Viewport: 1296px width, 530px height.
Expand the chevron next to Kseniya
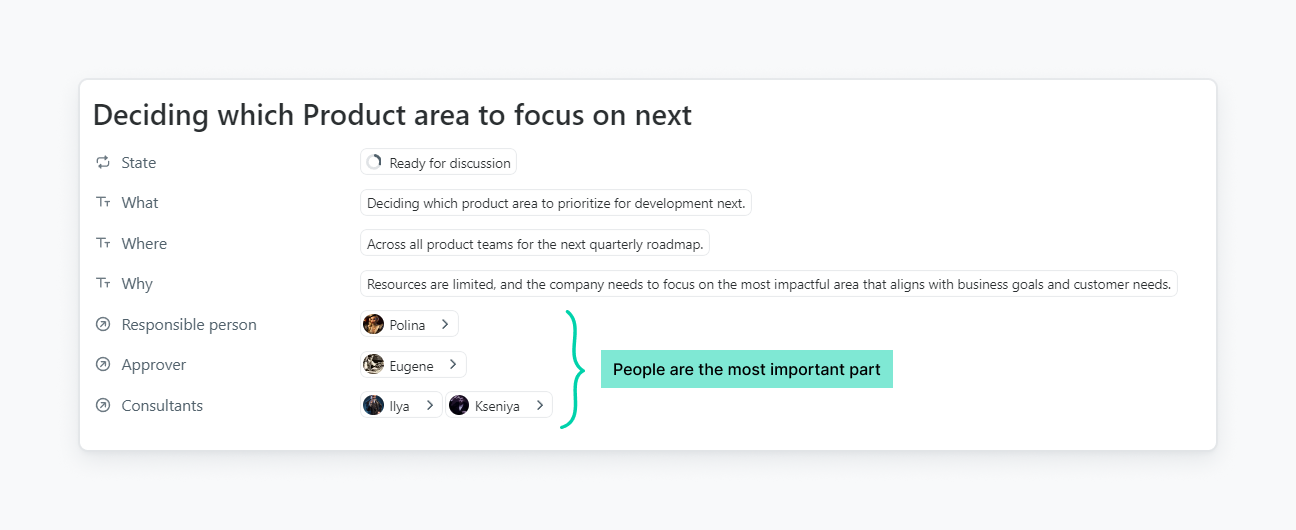pyautogui.click(x=539, y=405)
